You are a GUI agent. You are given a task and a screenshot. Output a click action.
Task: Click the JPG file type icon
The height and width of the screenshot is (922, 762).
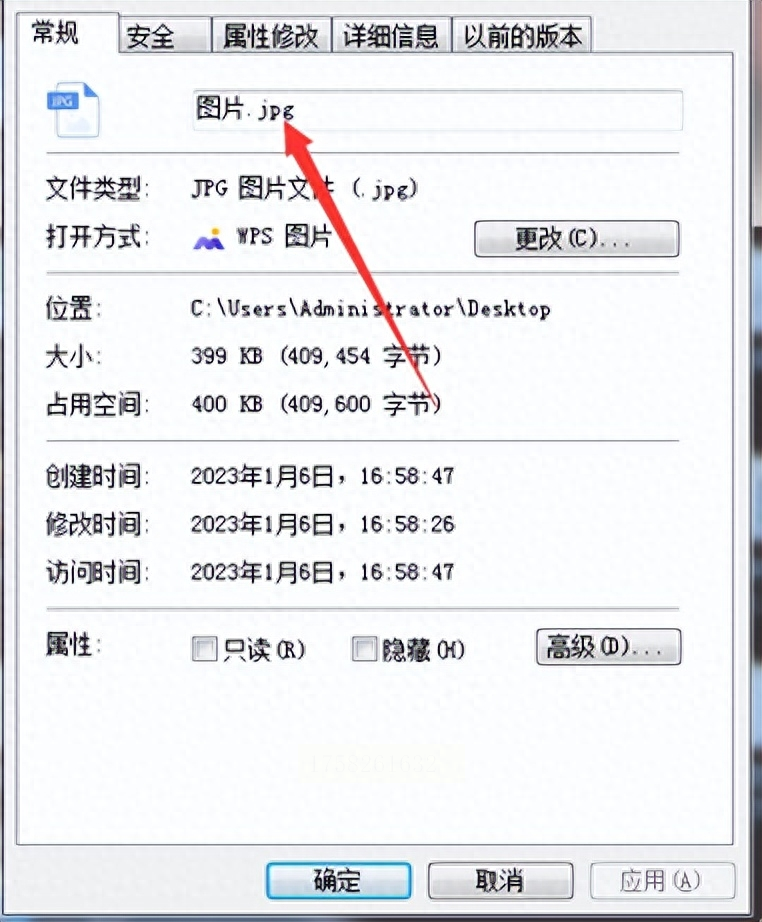73,109
